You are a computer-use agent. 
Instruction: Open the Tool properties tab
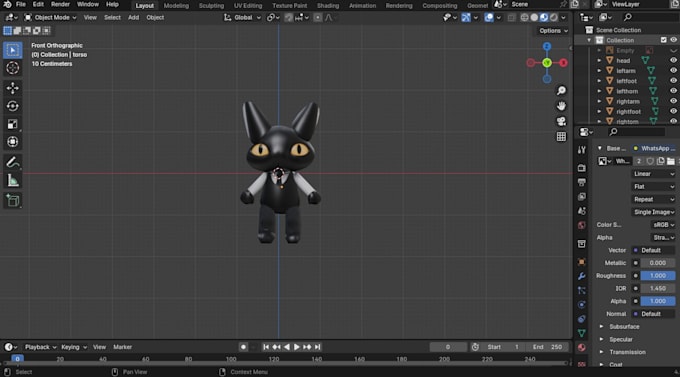(582, 150)
